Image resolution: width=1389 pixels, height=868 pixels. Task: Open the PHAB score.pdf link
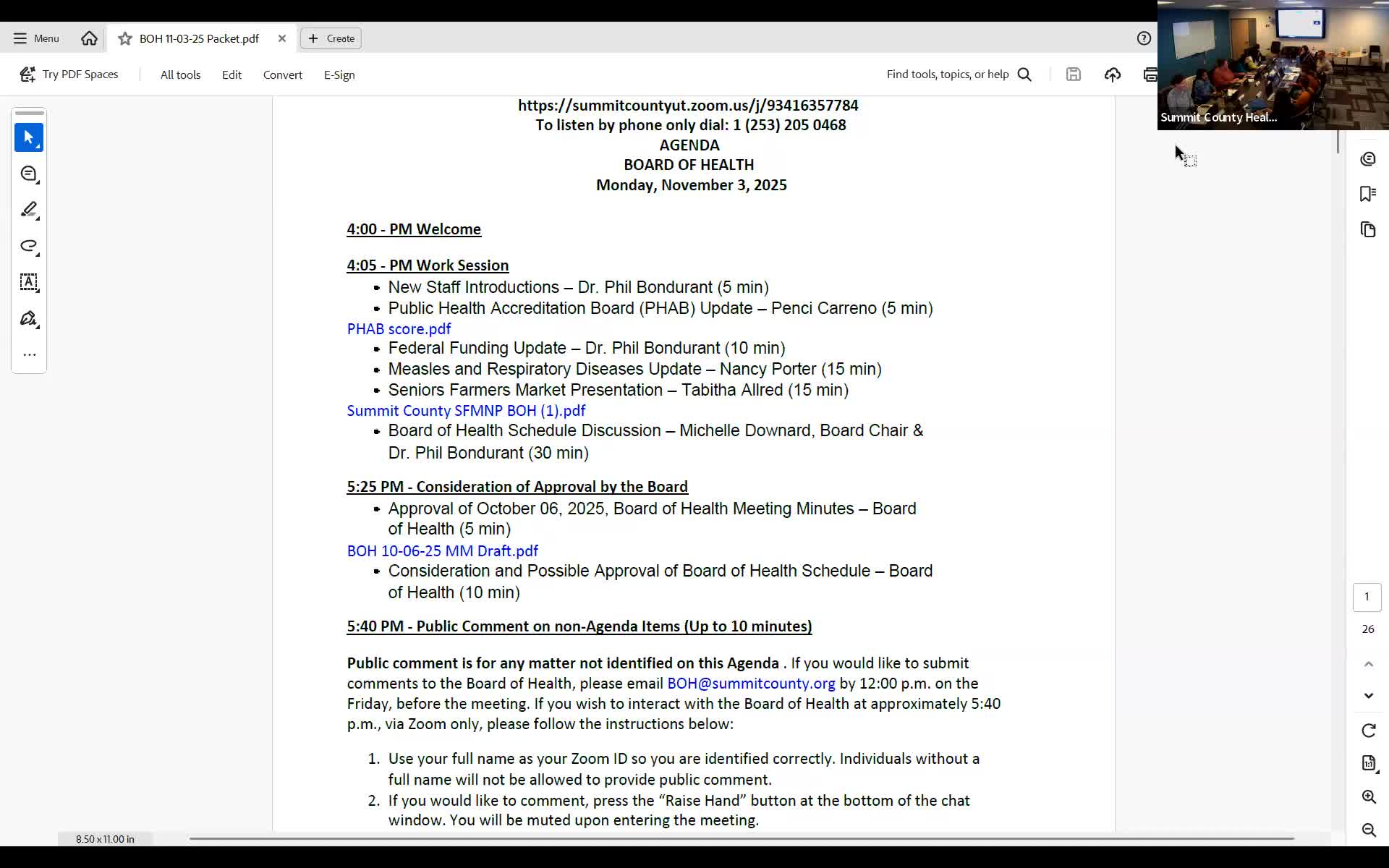399,329
